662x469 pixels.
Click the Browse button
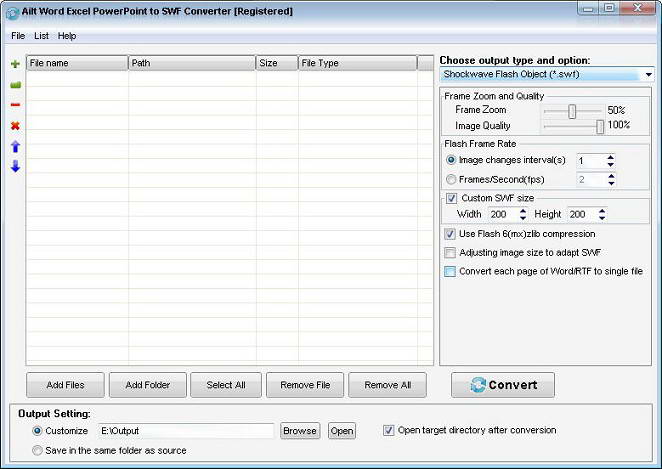(x=300, y=431)
